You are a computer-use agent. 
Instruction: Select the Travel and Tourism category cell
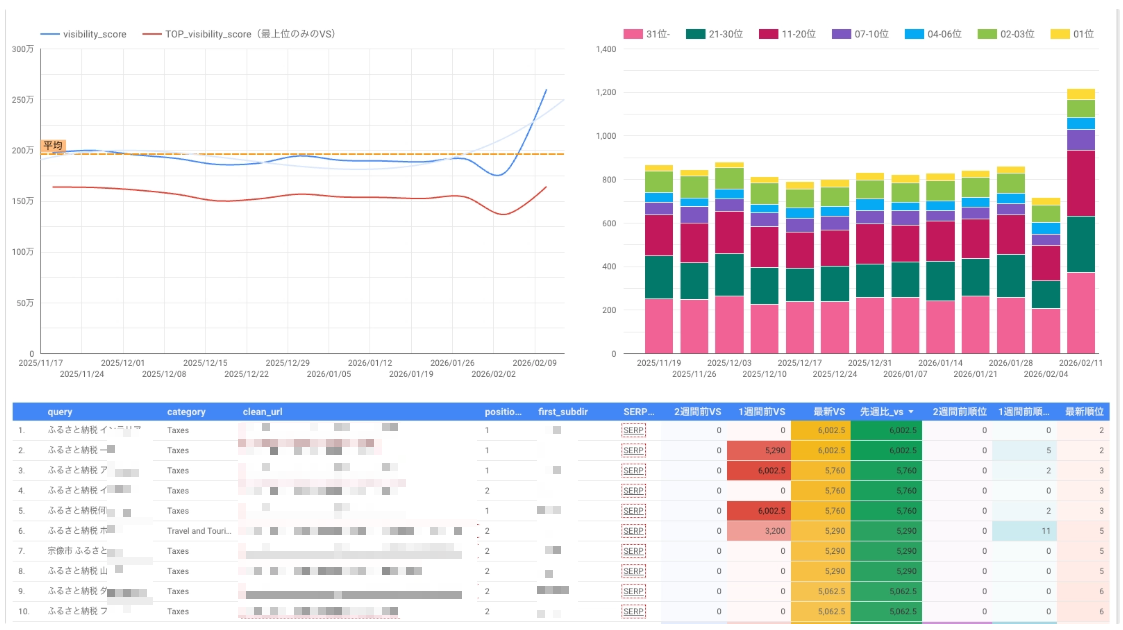click(199, 531)
